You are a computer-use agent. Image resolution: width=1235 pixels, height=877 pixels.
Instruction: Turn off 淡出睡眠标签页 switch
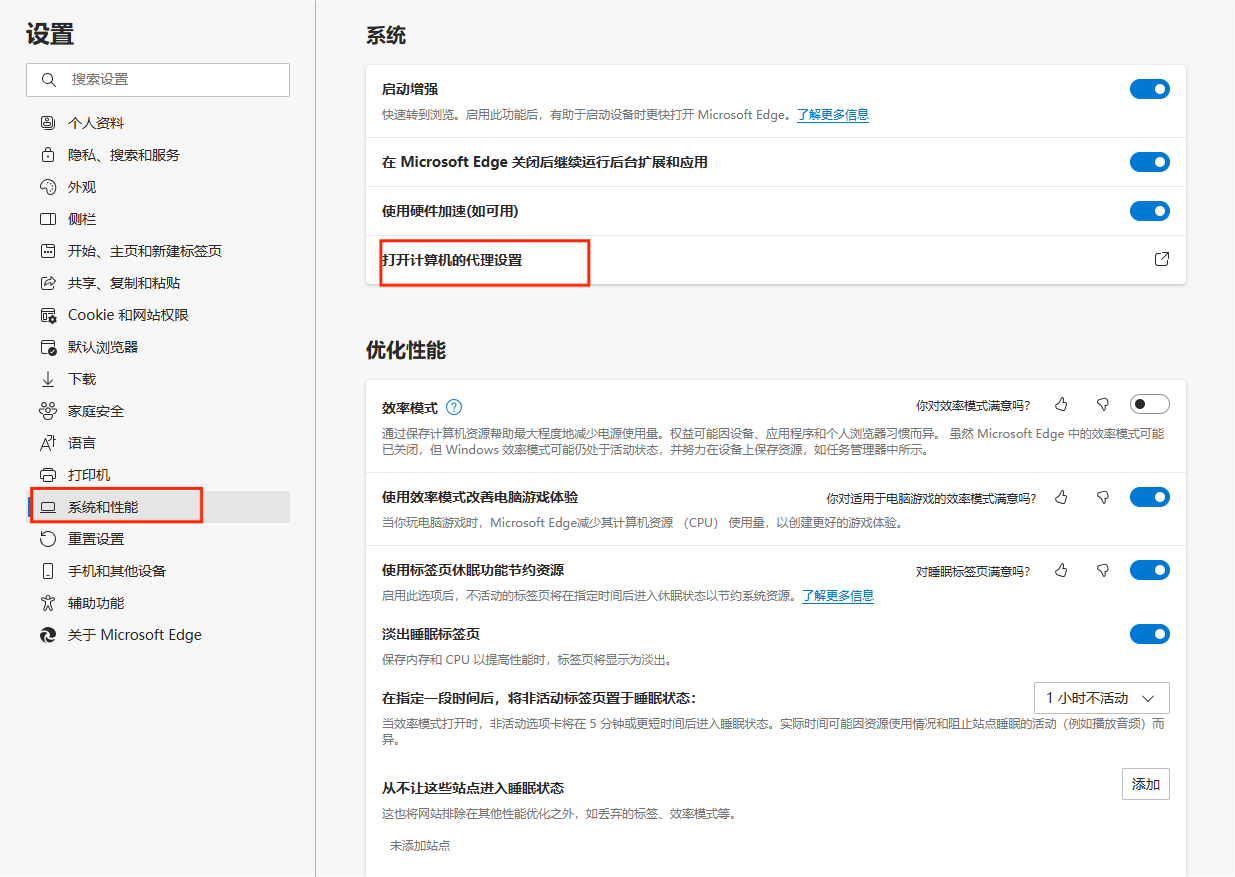pyautogui.click(x=1149, y=634)
